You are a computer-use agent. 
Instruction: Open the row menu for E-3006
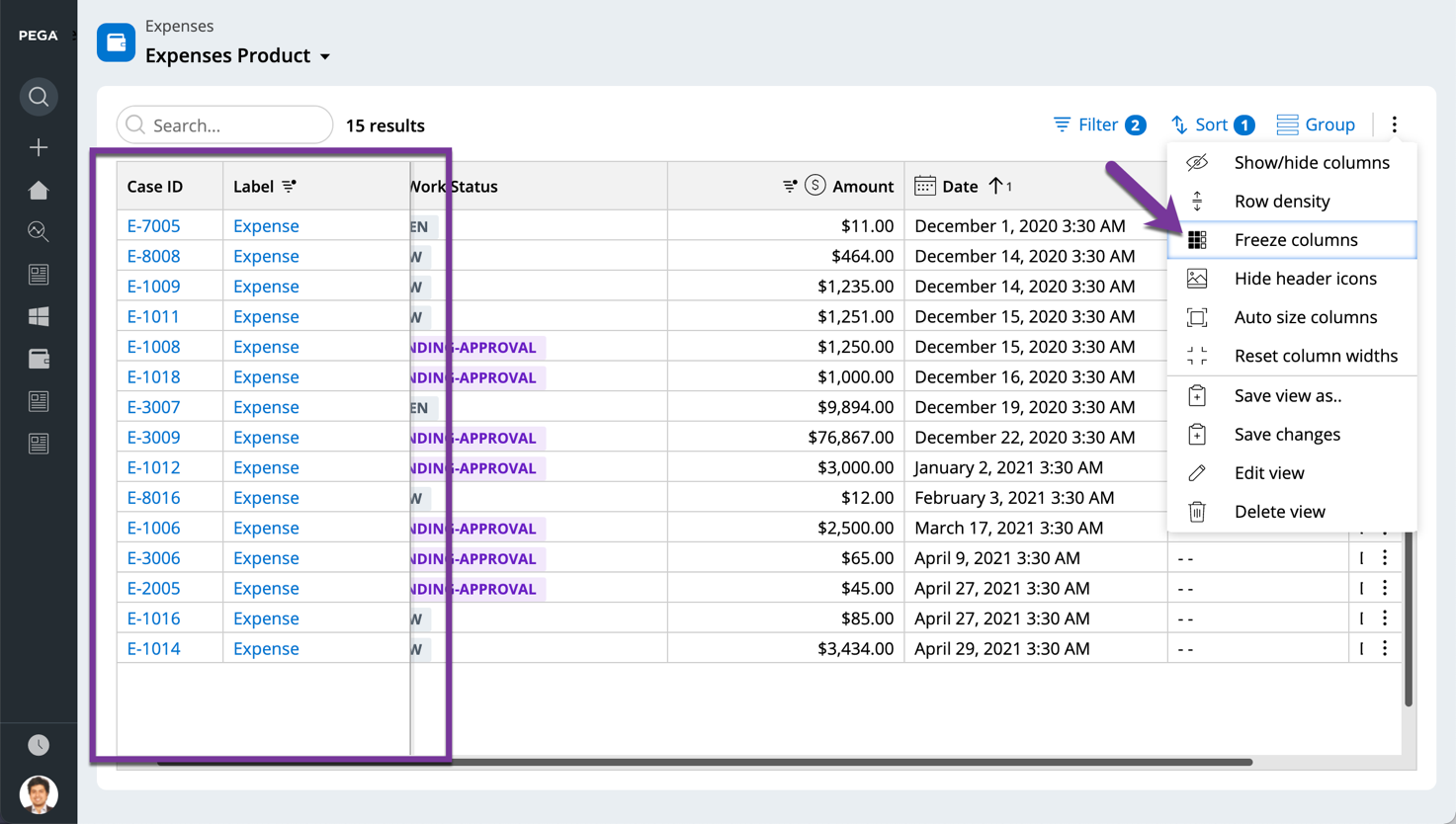(1383, 557)
